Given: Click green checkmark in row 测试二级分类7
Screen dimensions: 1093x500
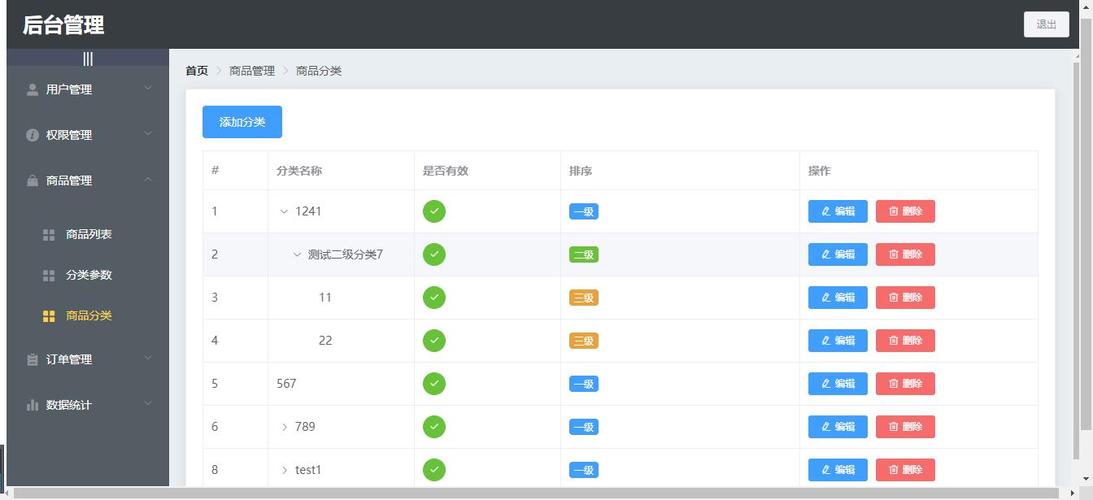Looking at the screenshot, I should (434, 255).
